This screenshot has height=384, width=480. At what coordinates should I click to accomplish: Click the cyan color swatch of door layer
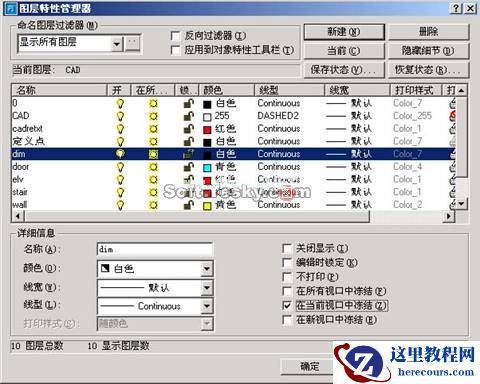(207, 167)
